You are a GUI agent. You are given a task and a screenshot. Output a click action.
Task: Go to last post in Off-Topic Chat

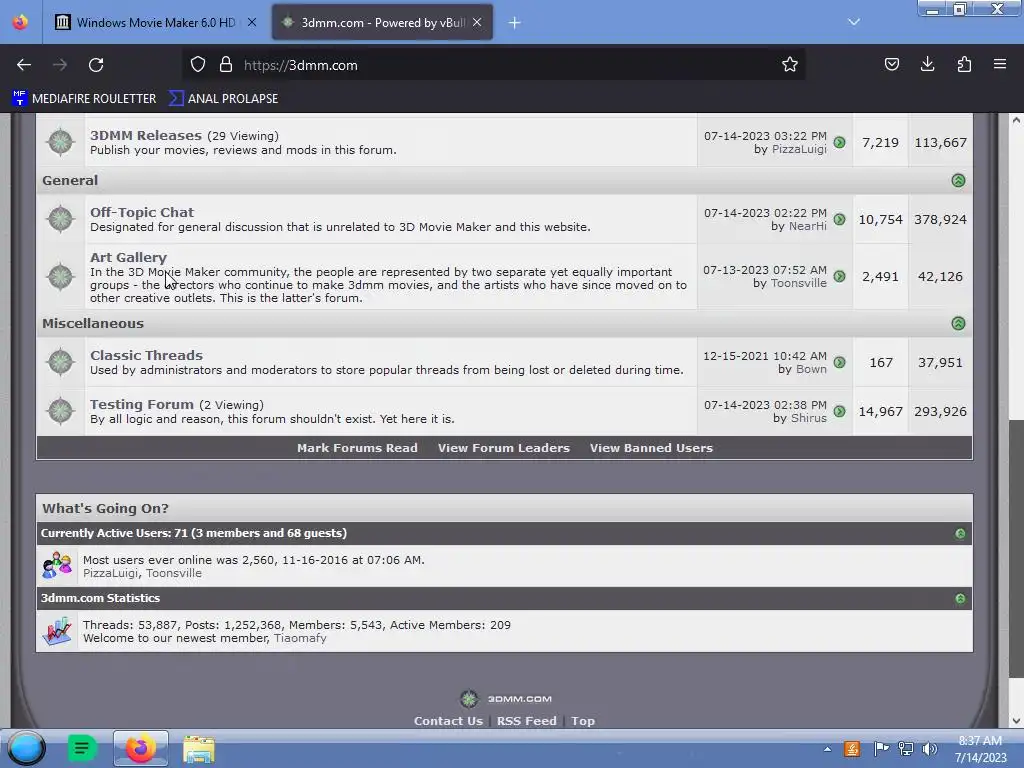coord(840,219)
